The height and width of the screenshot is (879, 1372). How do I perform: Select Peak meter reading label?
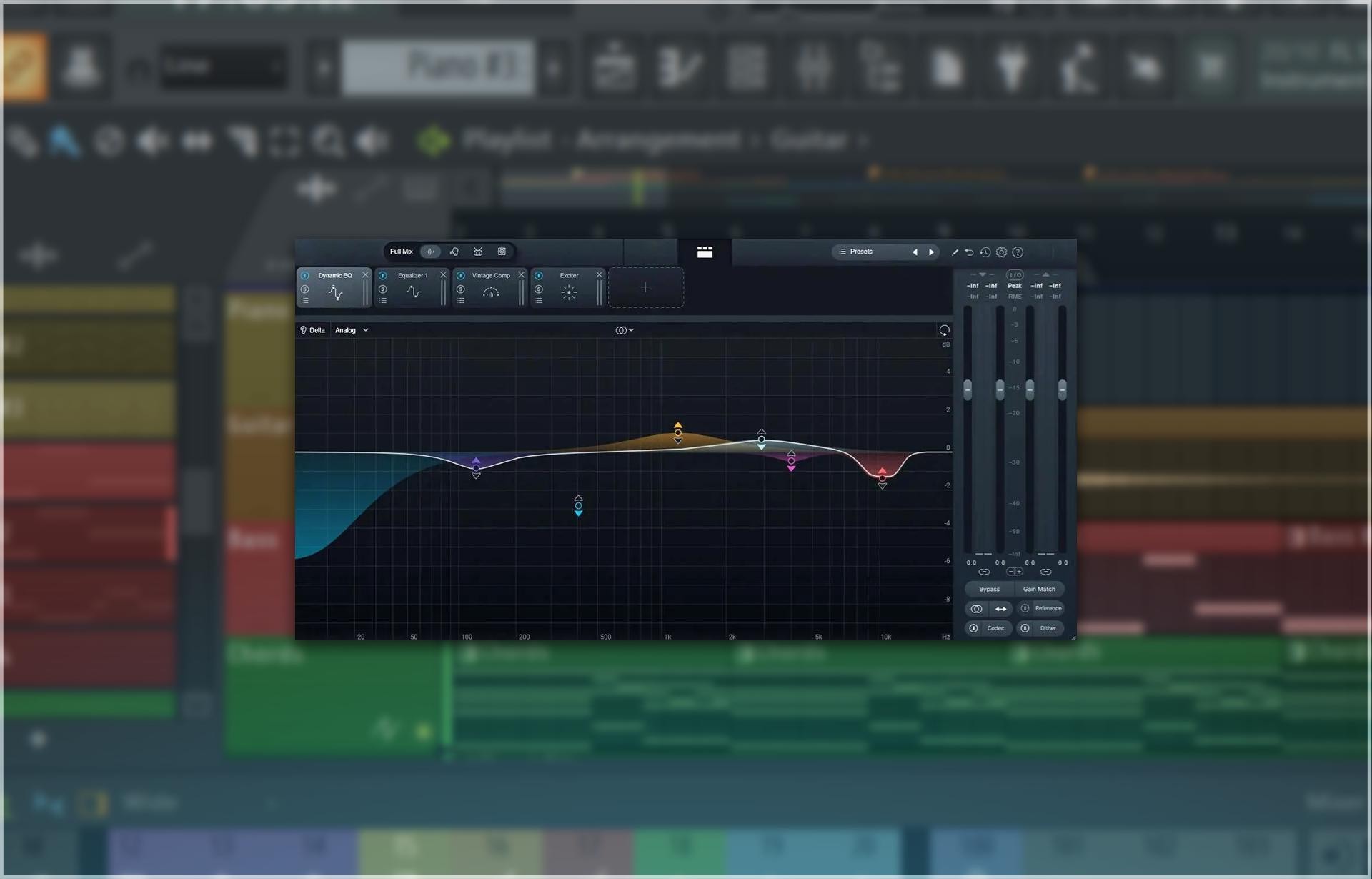[1015, 286]
